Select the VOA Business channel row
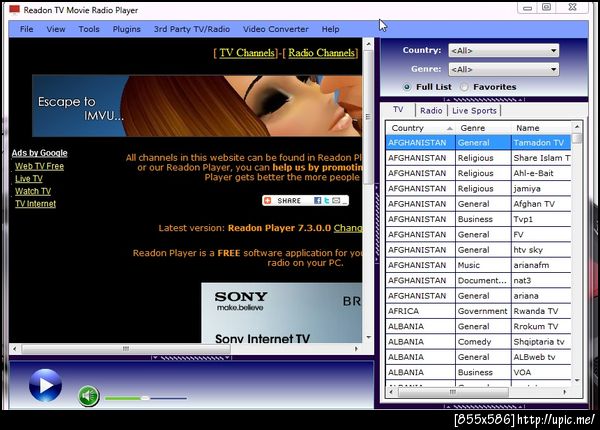Image resolution: width=600 pixels, height=430 pixels. pos(478,372)
